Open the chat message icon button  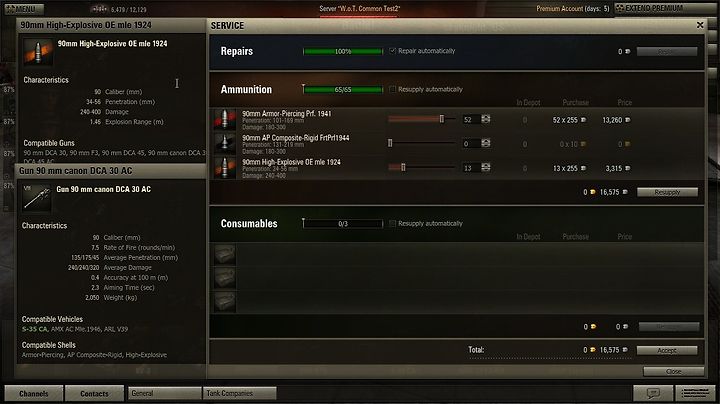[x=653, y=393]
